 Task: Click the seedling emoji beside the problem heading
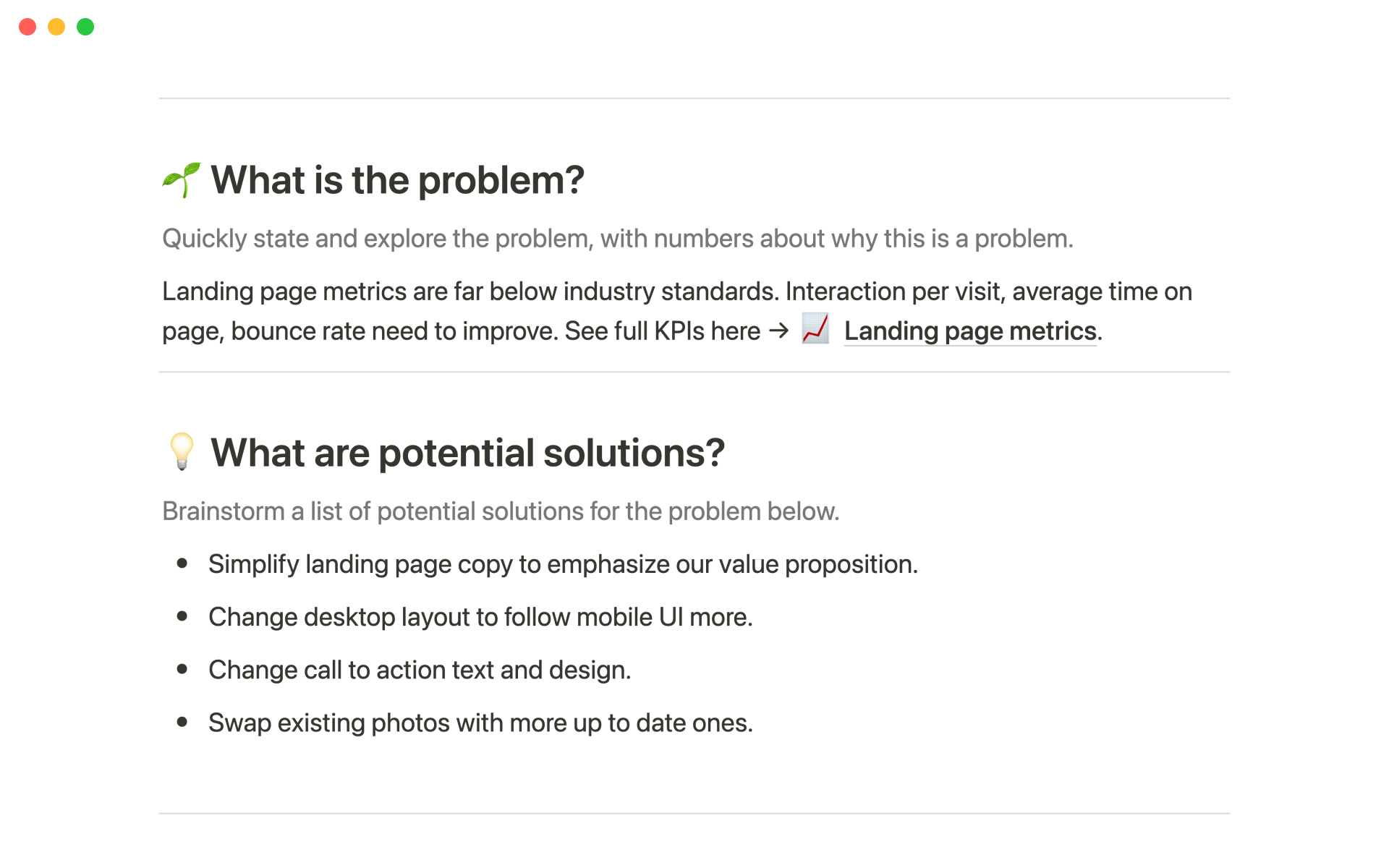[x=181, y=180]
